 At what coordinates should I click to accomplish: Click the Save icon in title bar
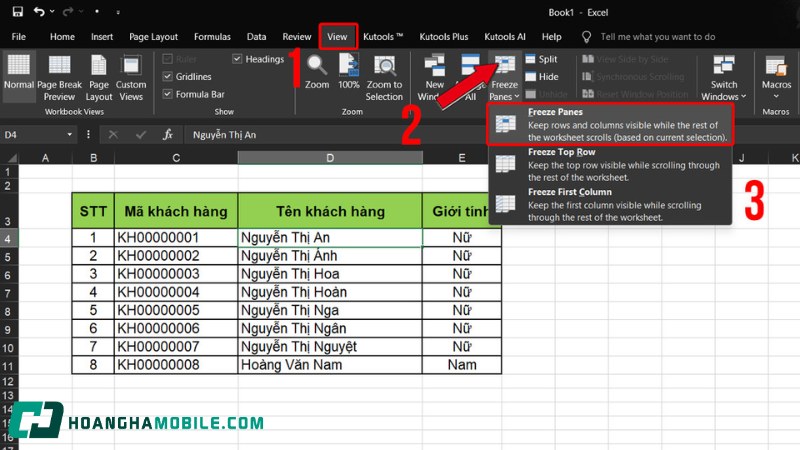(18, 12)
